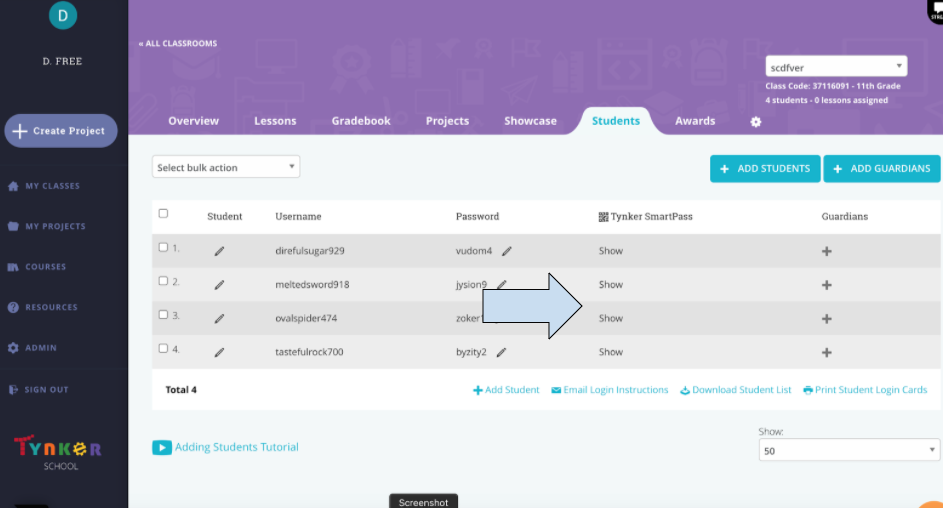
Task: Click the tutorial video play icon
Action: pyautogui.click(x=162, y=447)
